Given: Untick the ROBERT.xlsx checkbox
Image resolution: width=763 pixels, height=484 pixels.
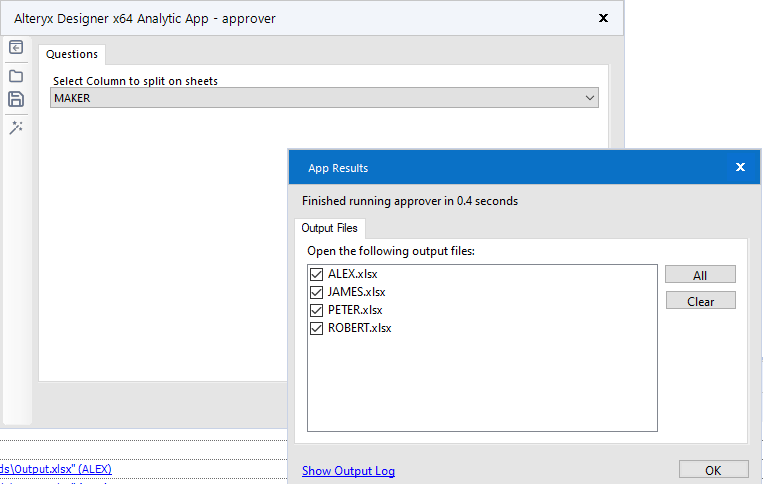Looking at the screenshot, I should pyautogui.click(x=317, y=328).
